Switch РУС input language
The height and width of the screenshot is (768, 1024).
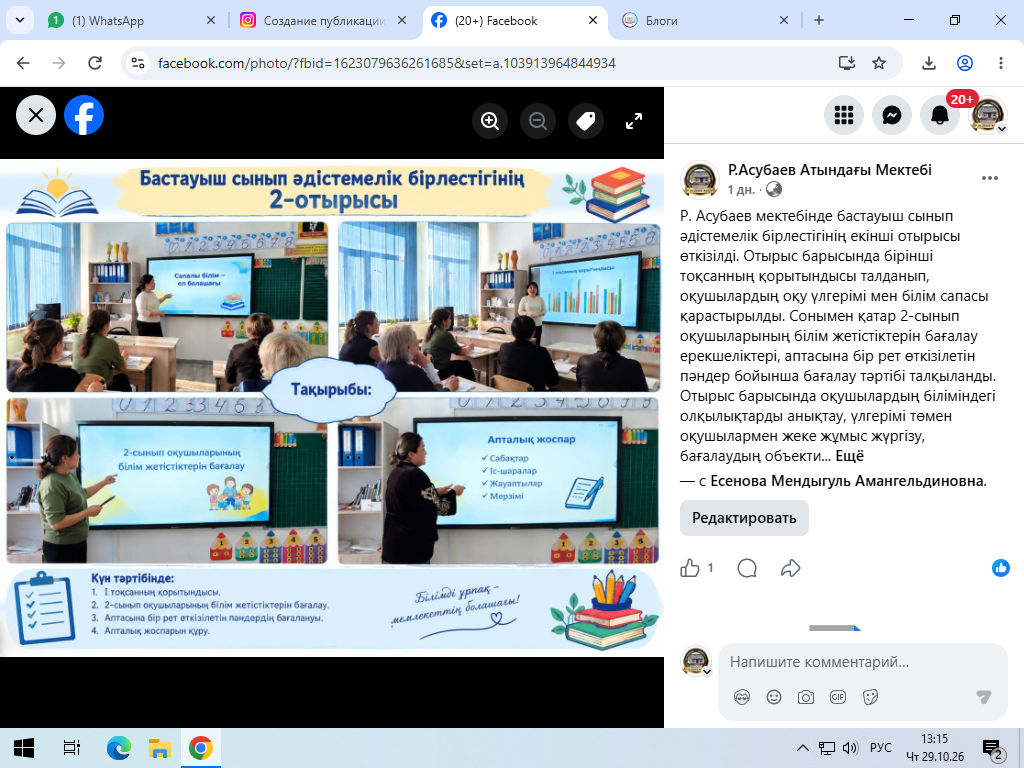pos(880,748)
